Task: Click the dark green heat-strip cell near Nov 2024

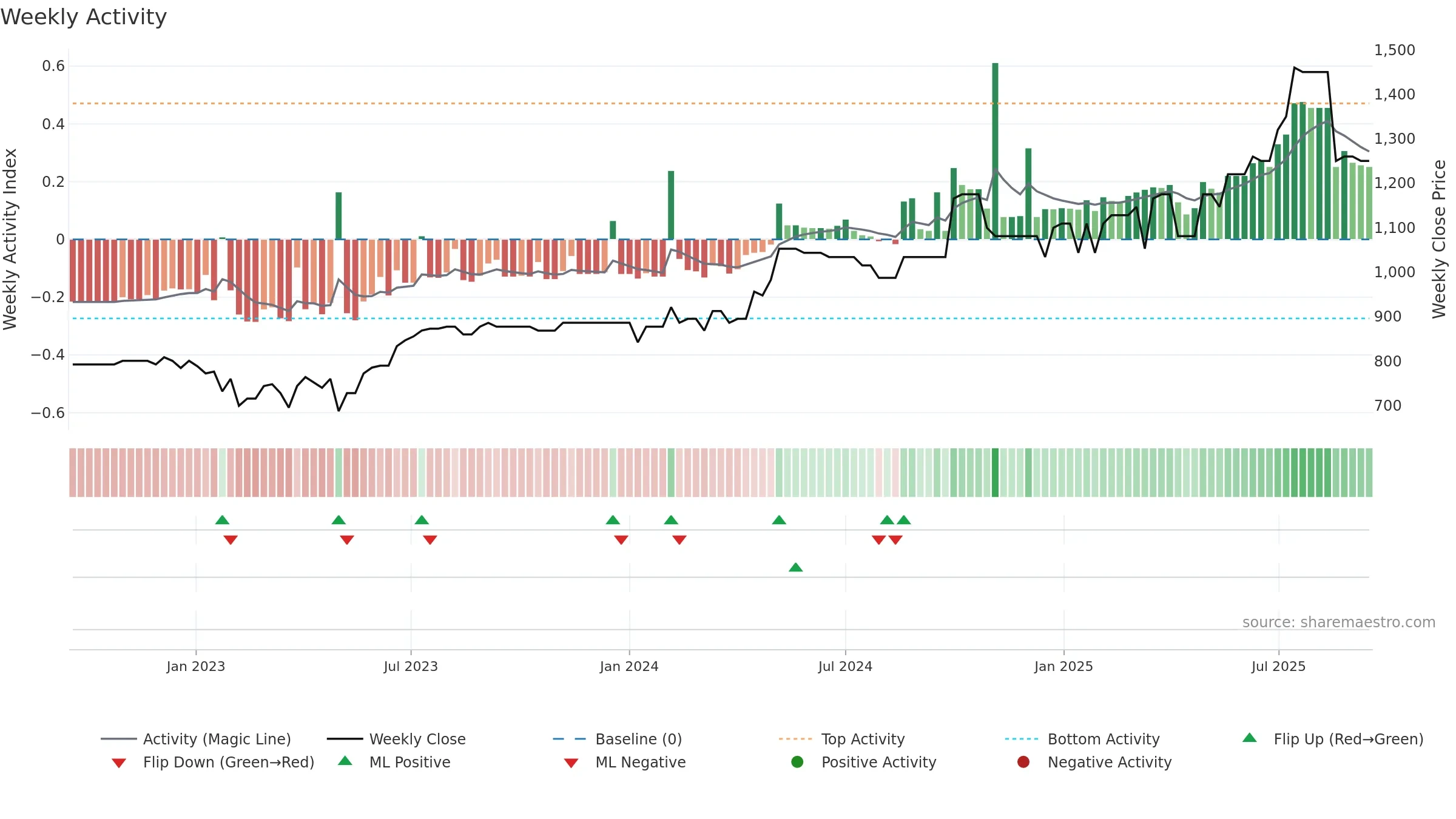Action: [995, 473]
